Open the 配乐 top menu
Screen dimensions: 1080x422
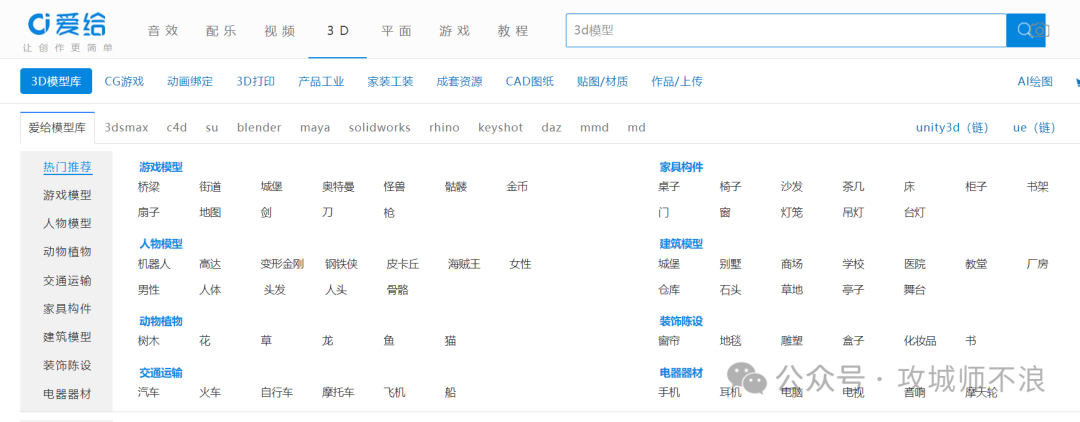(x=221, y=30)
